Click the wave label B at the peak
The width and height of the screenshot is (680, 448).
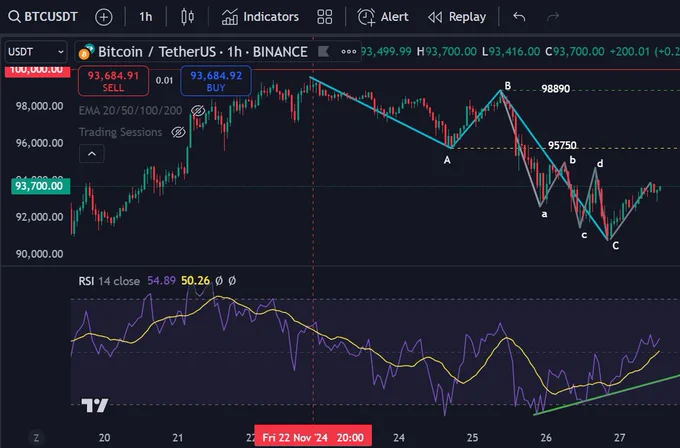(508, 85)
